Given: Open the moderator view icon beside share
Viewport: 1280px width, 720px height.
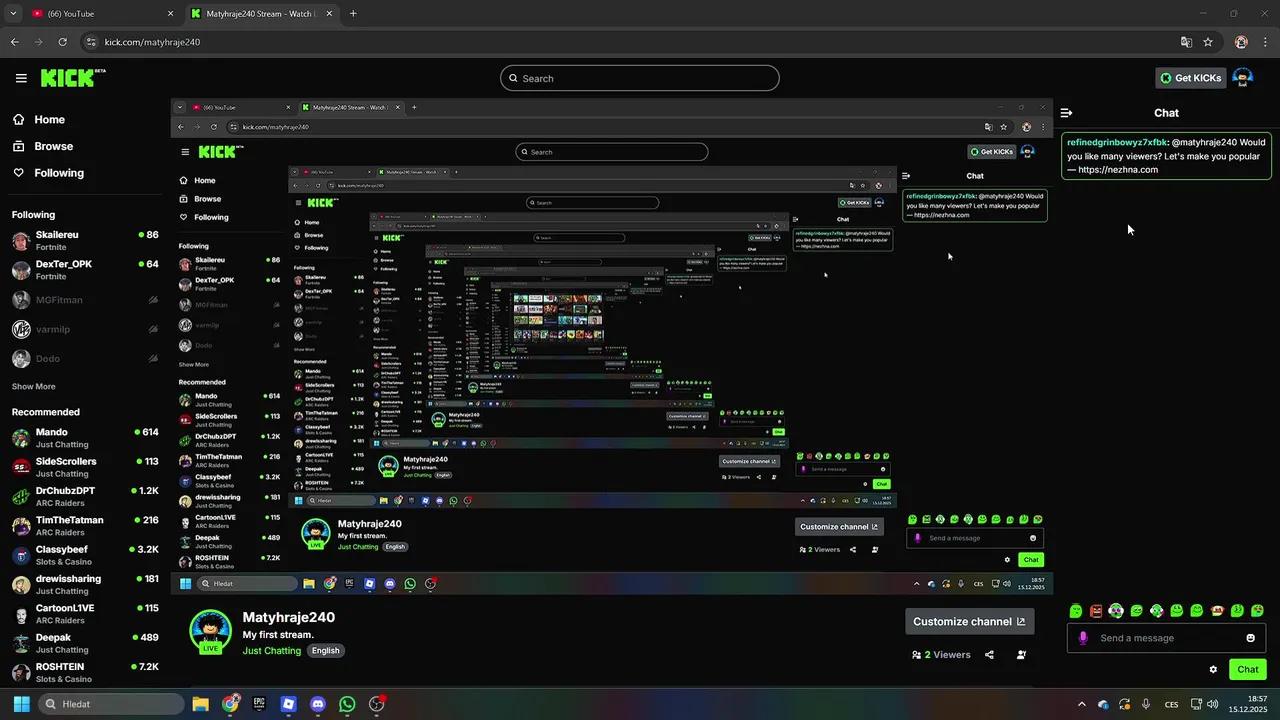Looking at the screenshot, I should coord(1021,655).
